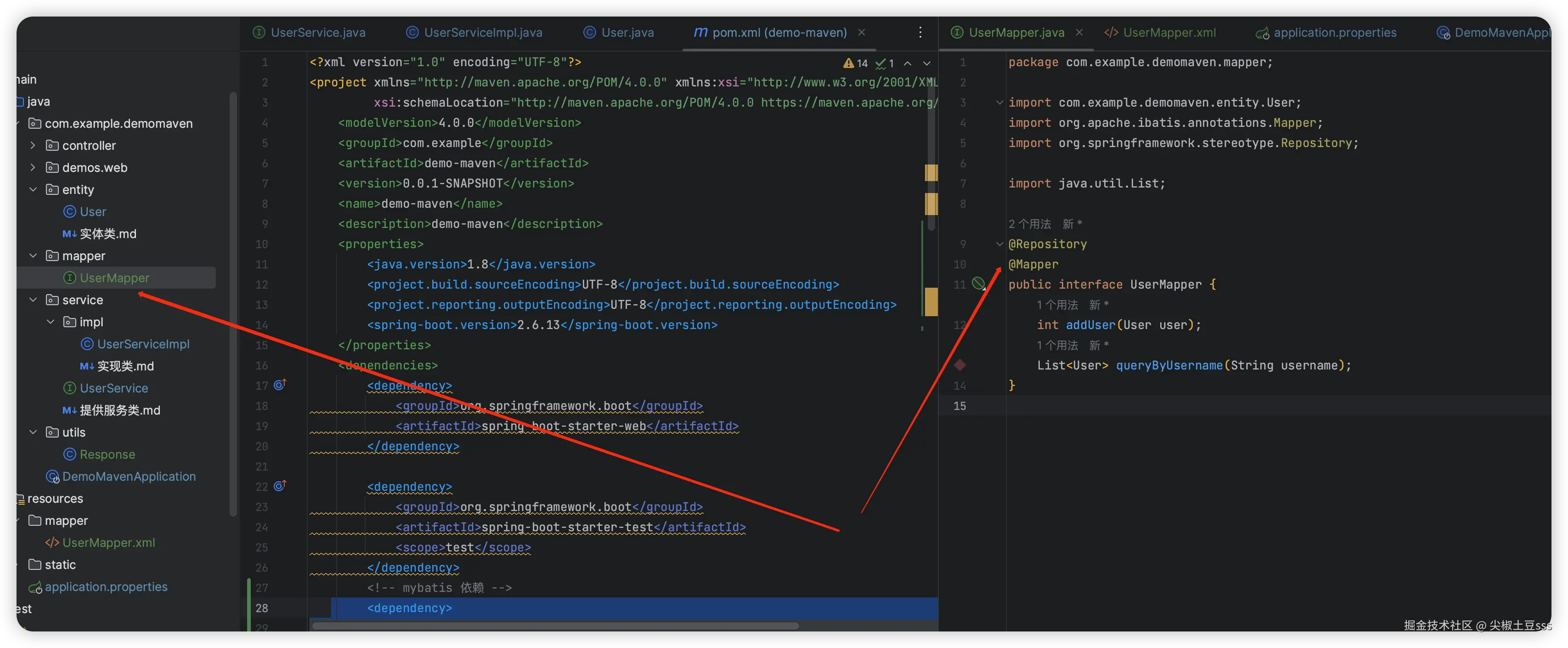Screen dimensions: 1568x648
Task: Open the editor tabs more-options menu
Action: [920, 32]
